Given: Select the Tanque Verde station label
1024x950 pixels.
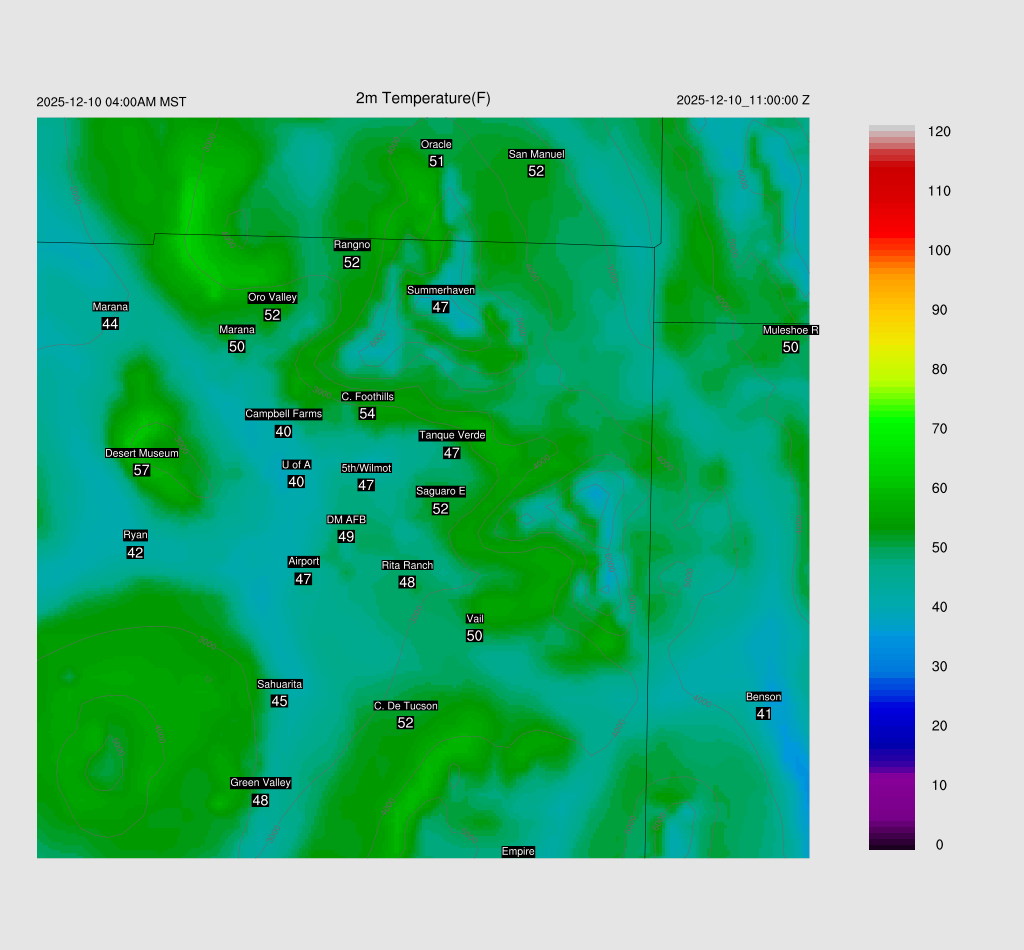Looking at the screenshot, I should (x=452, y=436).
